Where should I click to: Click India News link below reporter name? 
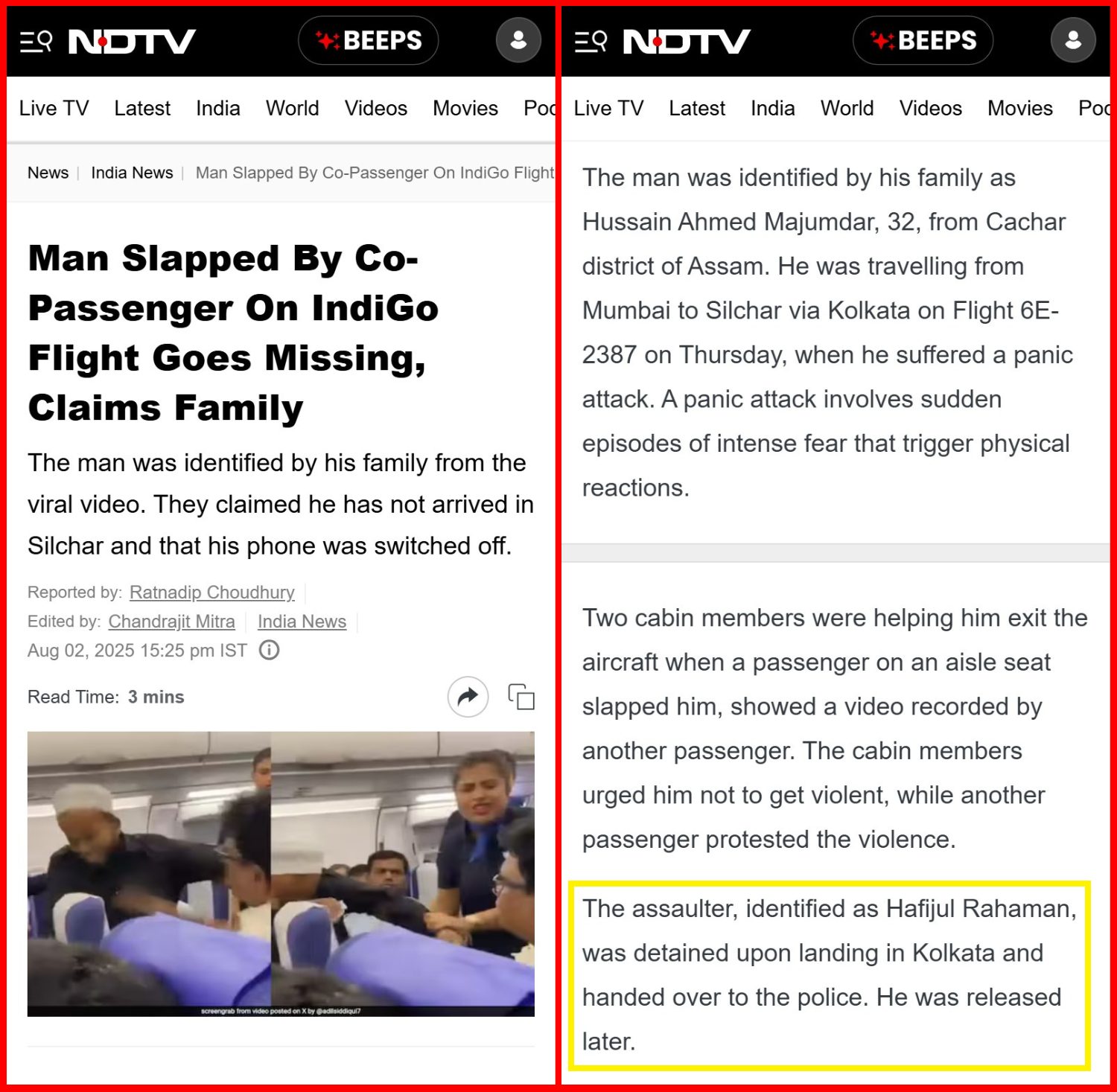(x=302, y=621)
